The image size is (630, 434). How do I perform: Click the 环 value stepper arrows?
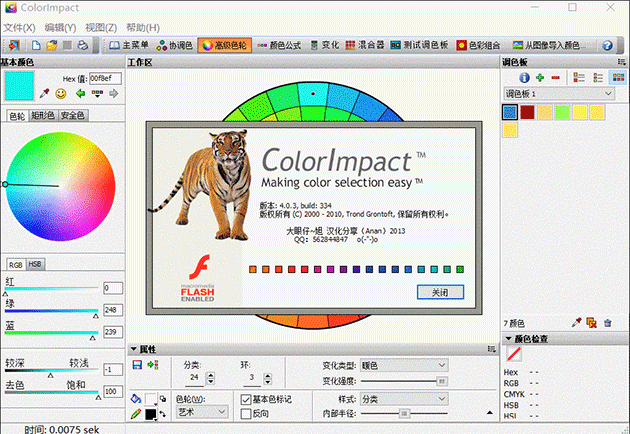[268, 378]
